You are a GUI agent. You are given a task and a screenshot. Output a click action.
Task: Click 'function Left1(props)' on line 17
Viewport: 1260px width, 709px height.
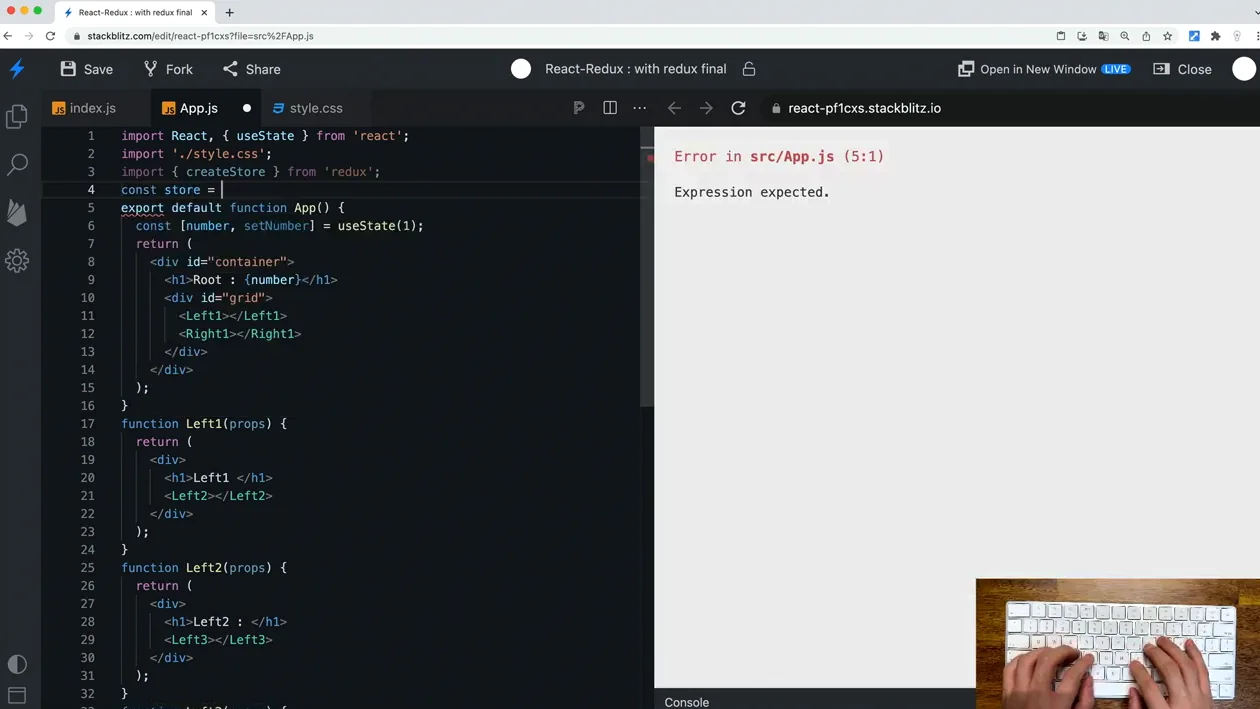196,423
